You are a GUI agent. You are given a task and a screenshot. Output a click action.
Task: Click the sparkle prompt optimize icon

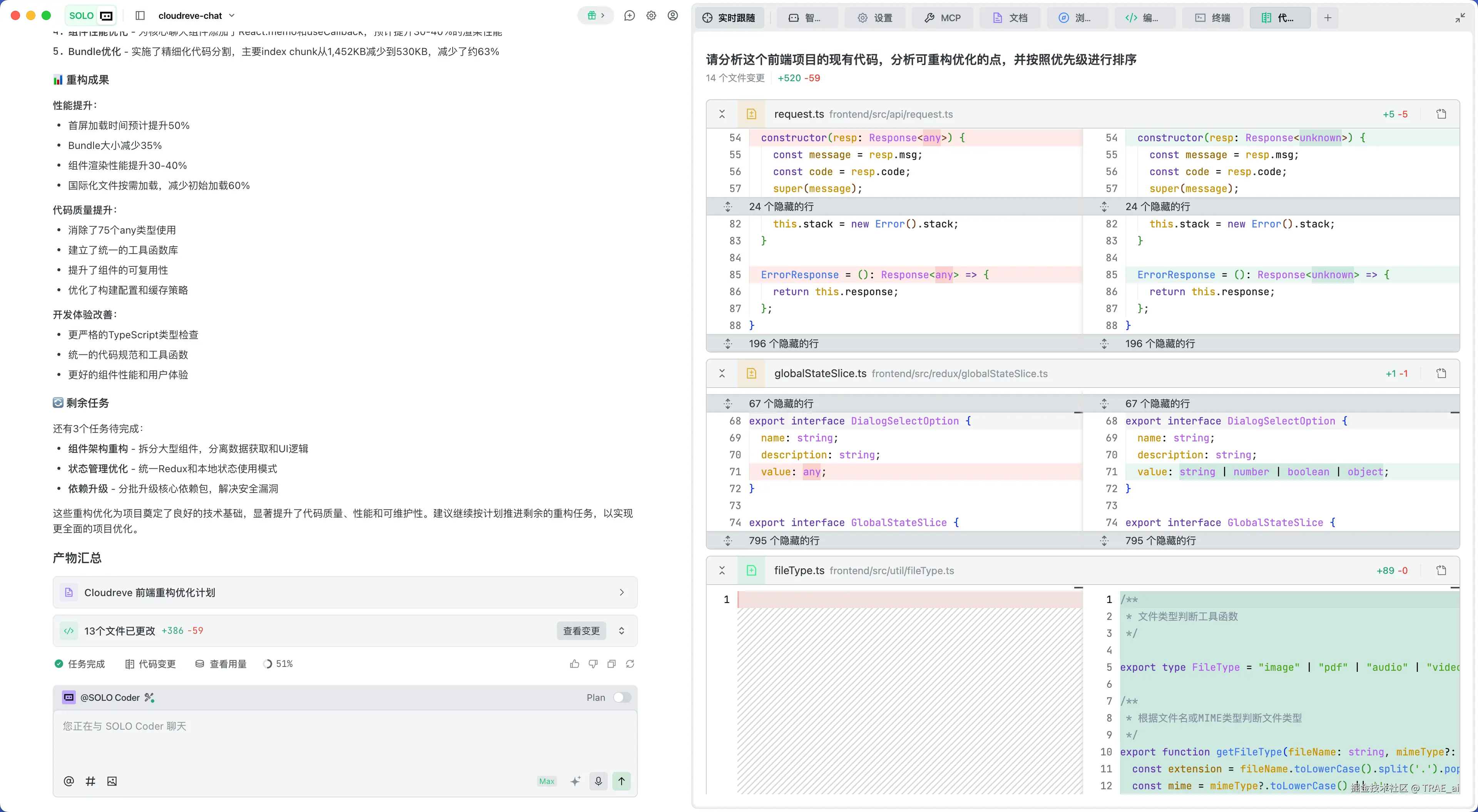click(575, 781)
